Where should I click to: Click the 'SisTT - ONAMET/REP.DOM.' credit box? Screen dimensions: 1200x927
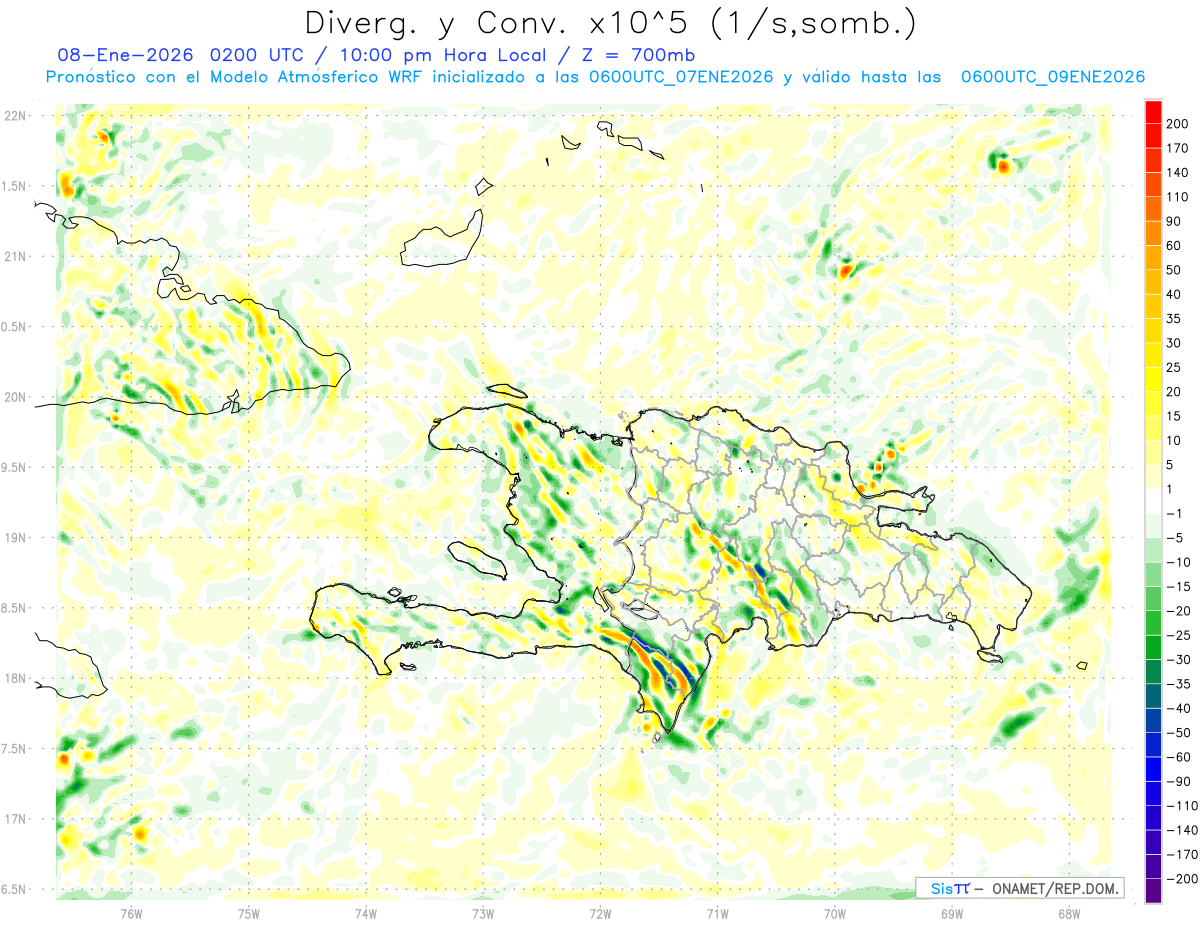[x=1020, y=888]
